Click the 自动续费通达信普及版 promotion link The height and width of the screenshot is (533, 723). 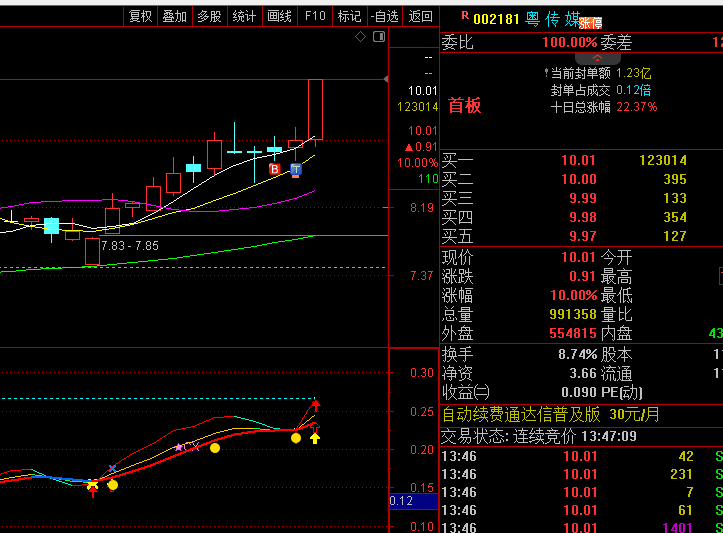pyautogui.click(x=551, y=415)
